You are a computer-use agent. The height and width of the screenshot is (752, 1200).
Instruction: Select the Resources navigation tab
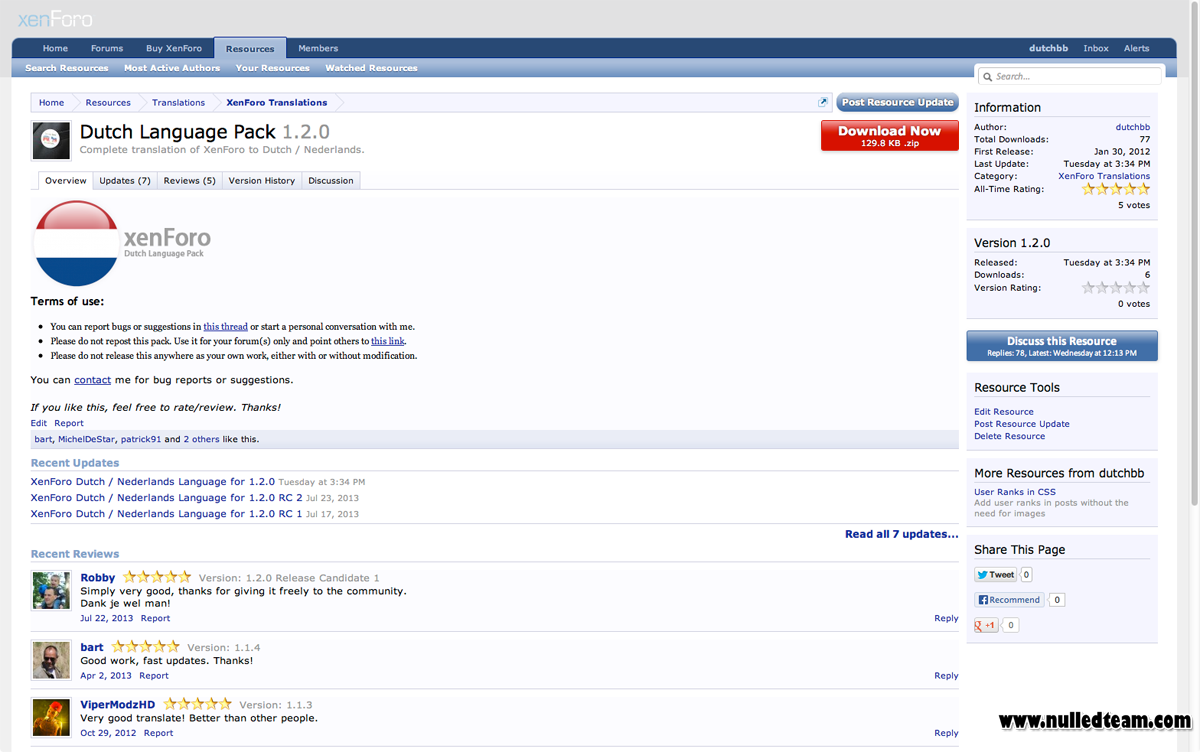[x=250, y=48]
